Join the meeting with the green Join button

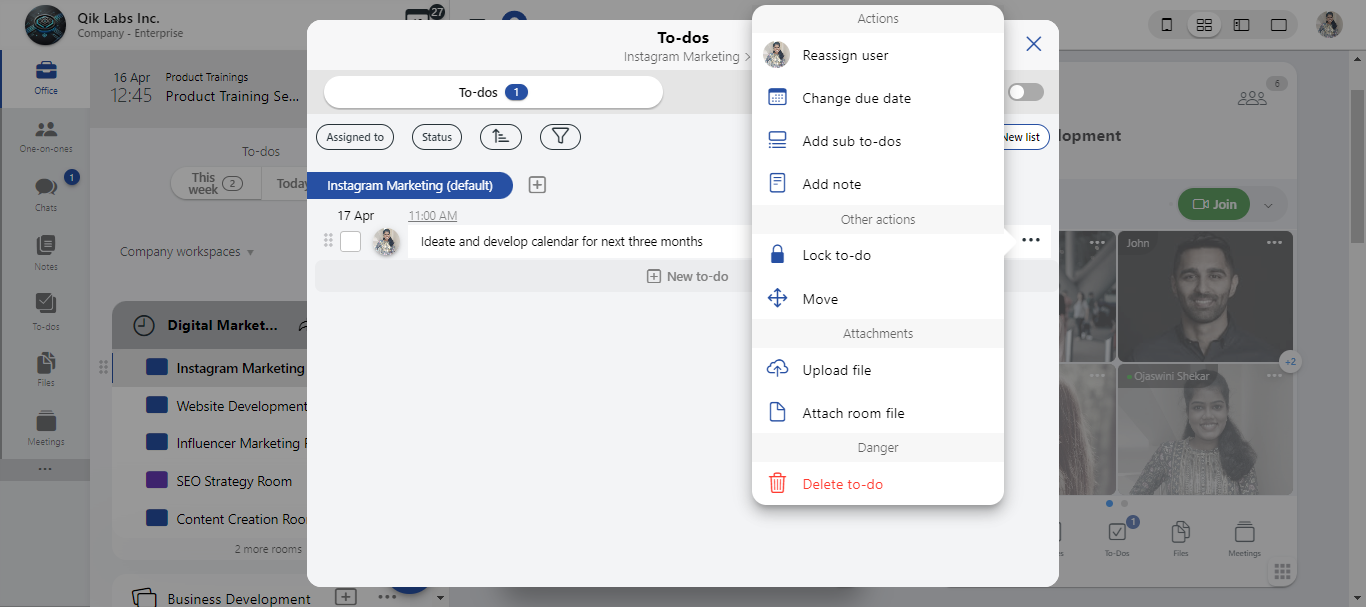[x=1213, y=203]
